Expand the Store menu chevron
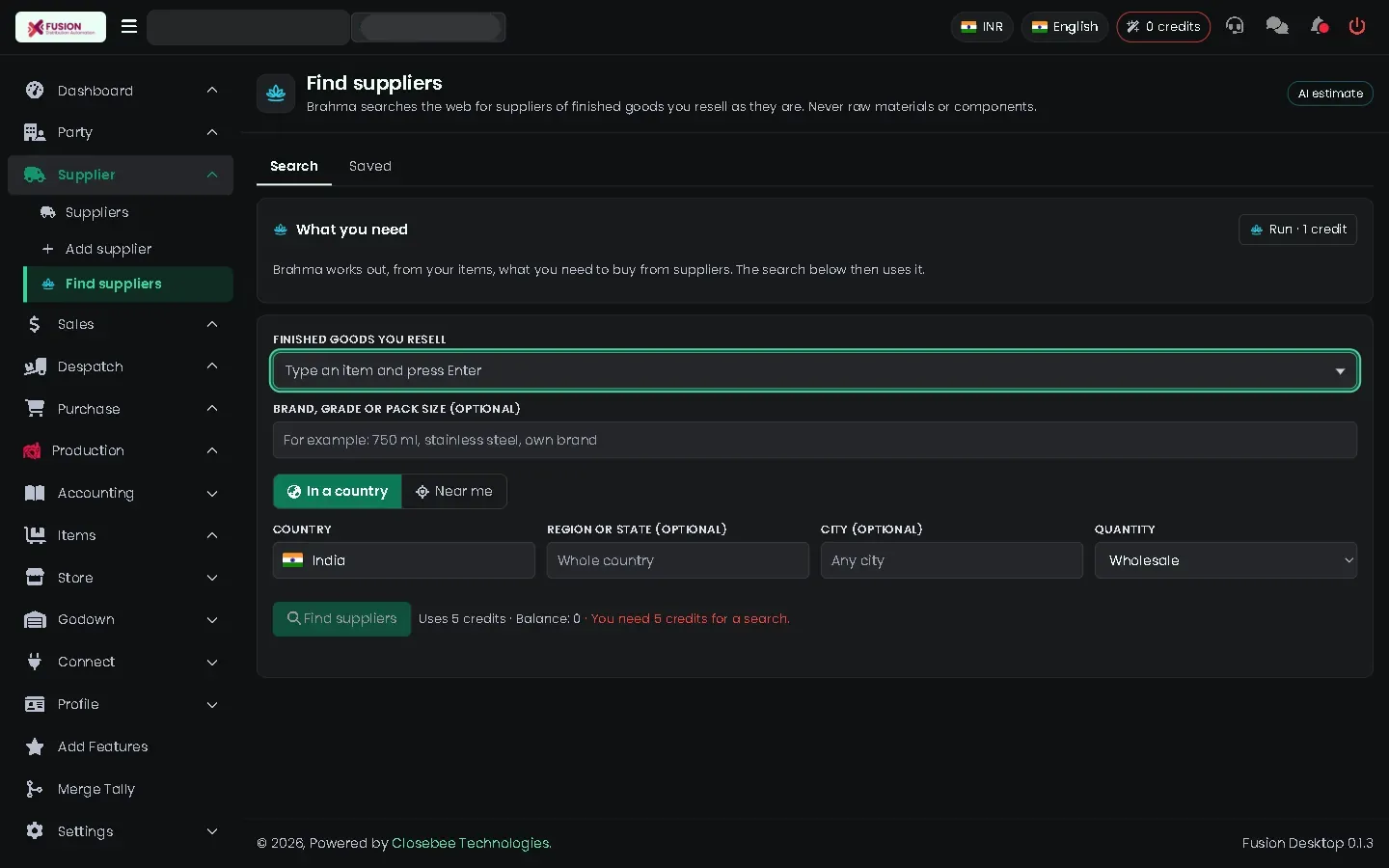The width and height of the screenshot is (1389, 868). pos(212,578)
